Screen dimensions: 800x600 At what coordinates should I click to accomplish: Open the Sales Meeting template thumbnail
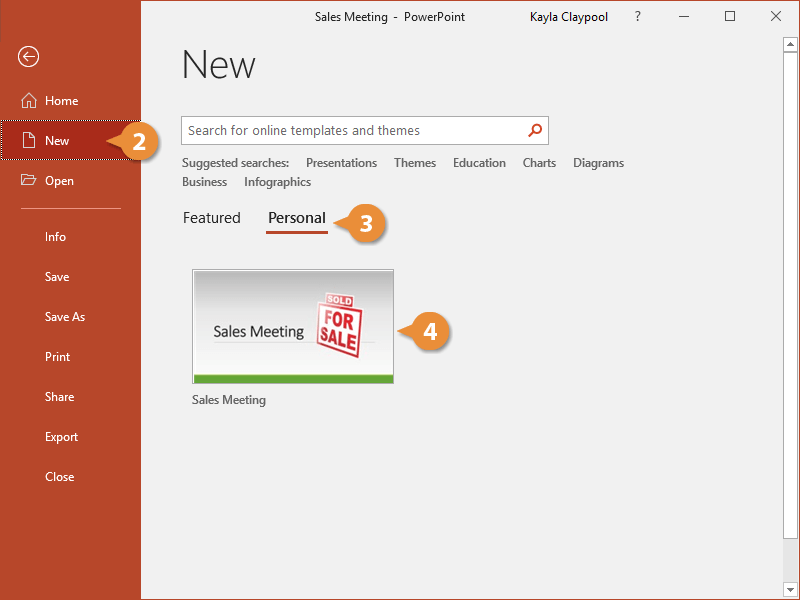click(293, 326)
